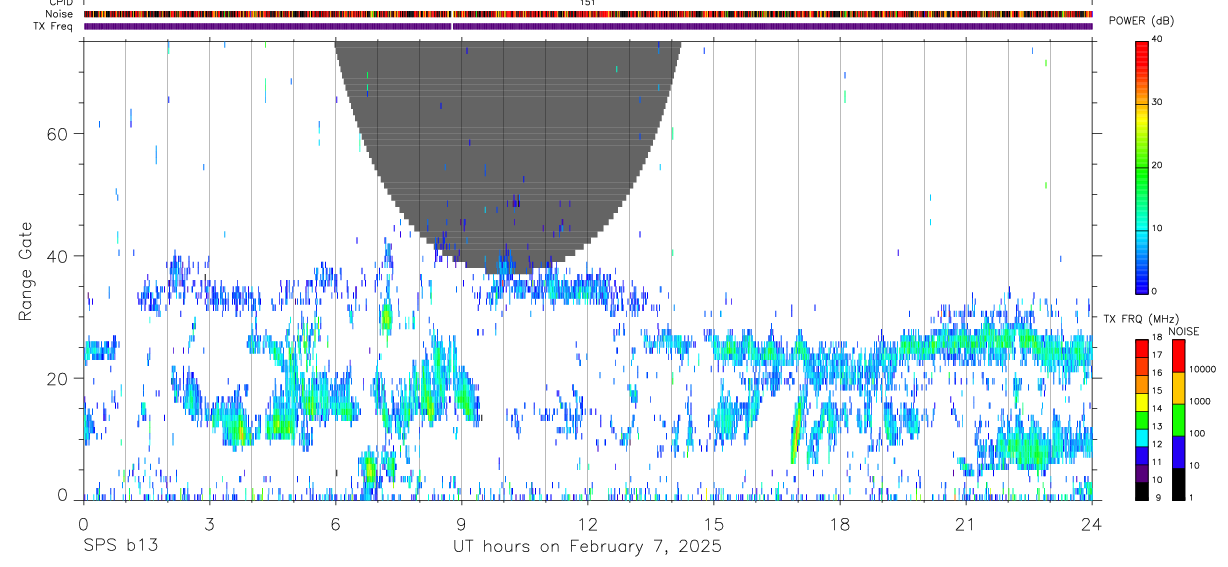This screenshot has height=567, width=1228.
Task: Click the Noise strip label at top left
Action: click(x=59, y=14)
